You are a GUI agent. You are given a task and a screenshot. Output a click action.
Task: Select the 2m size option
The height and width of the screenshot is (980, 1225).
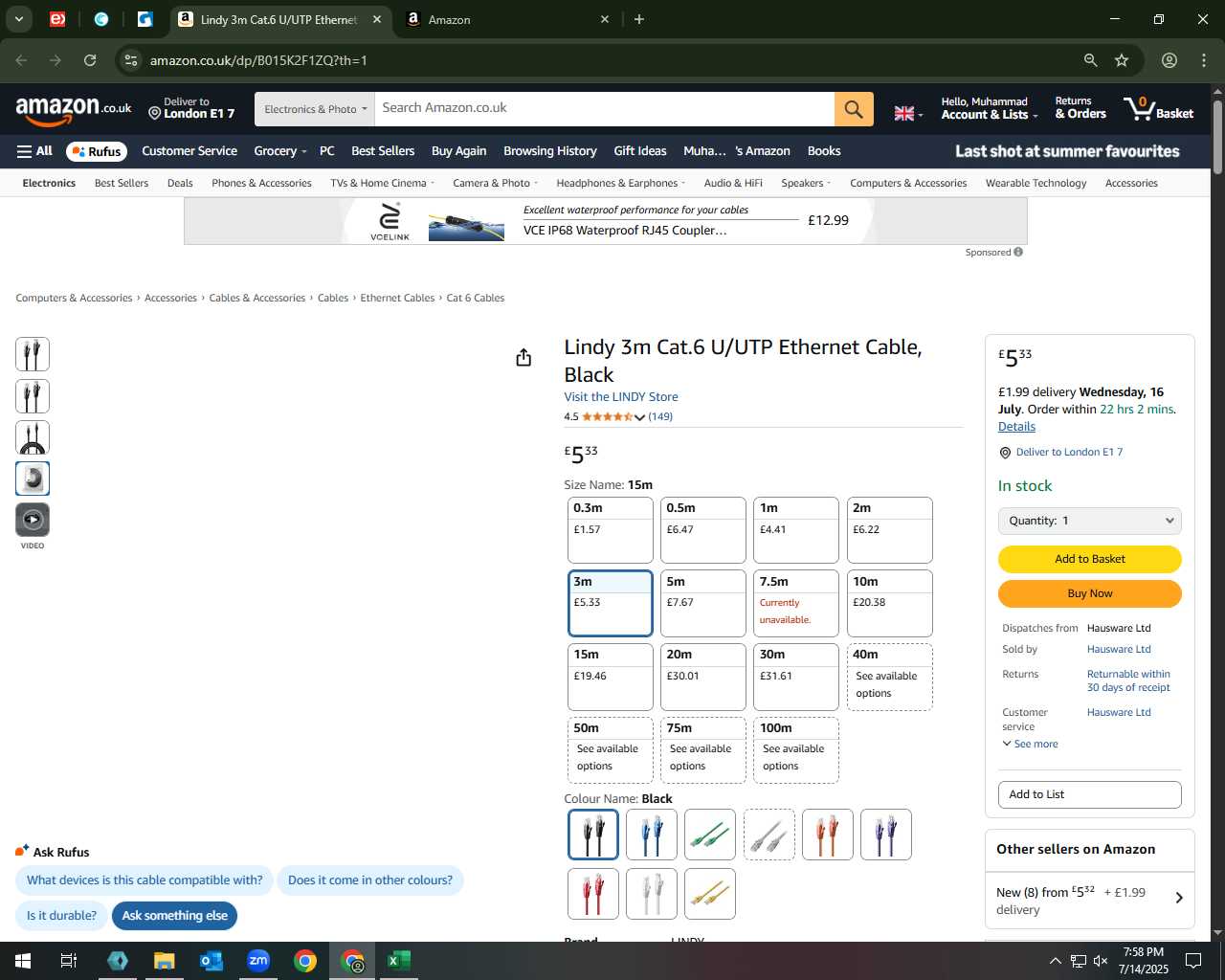point(890,530)
